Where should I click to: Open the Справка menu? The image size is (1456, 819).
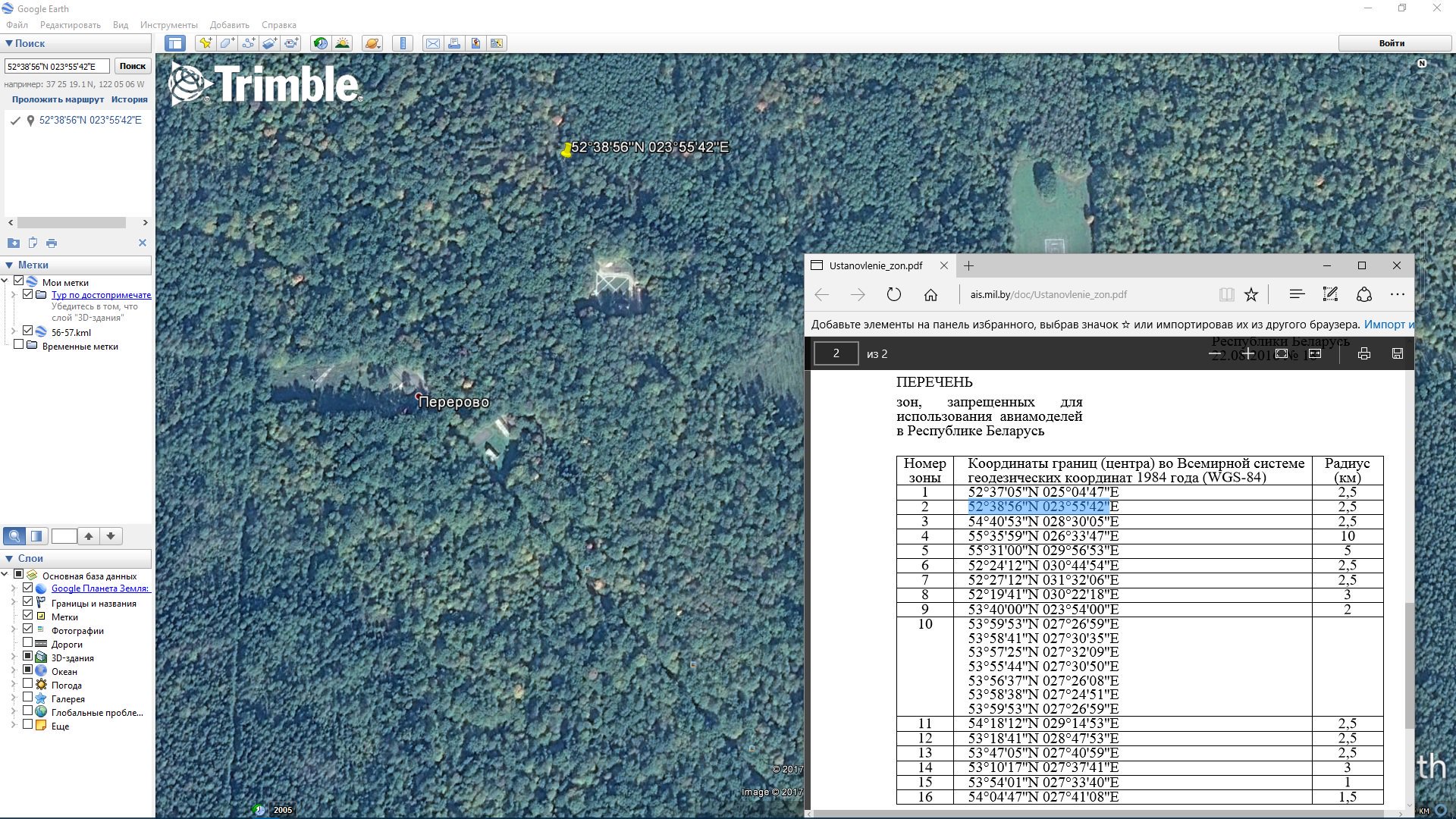(x=279, y=25)
